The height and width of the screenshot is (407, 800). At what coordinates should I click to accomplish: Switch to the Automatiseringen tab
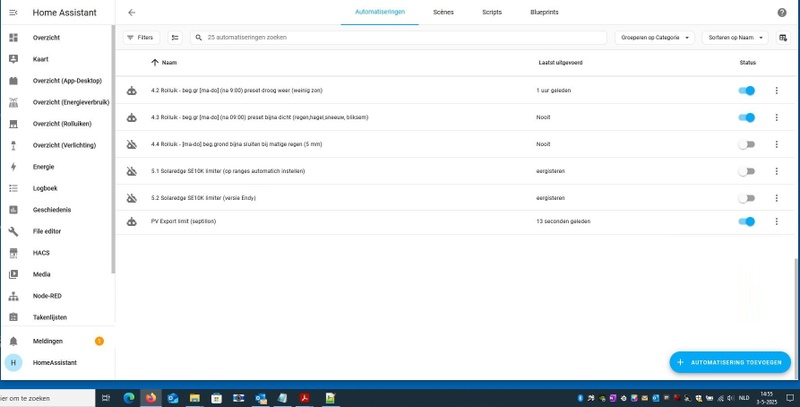[x=380, y=12]
